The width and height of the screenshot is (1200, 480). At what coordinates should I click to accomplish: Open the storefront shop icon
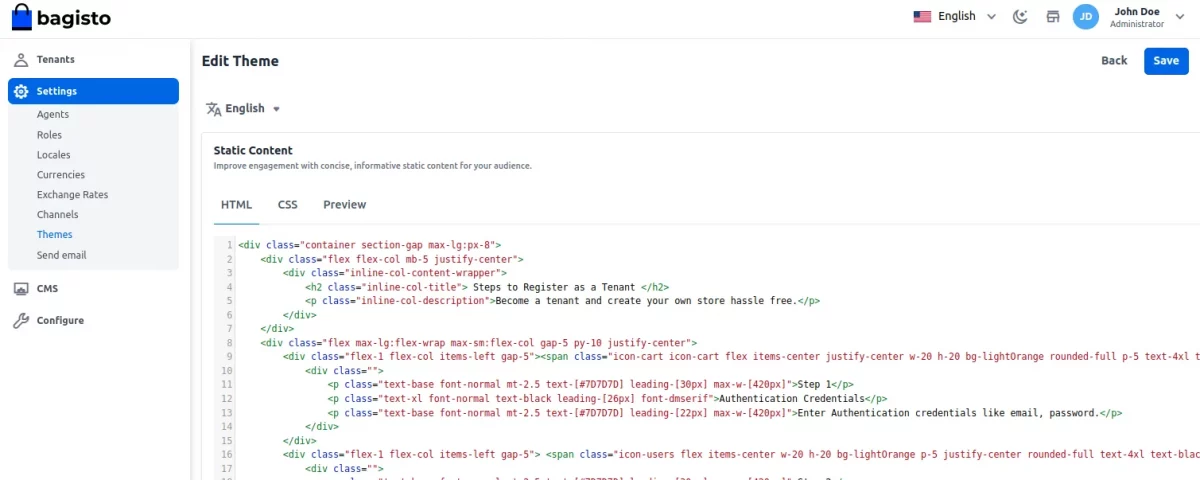point(1052,16)
